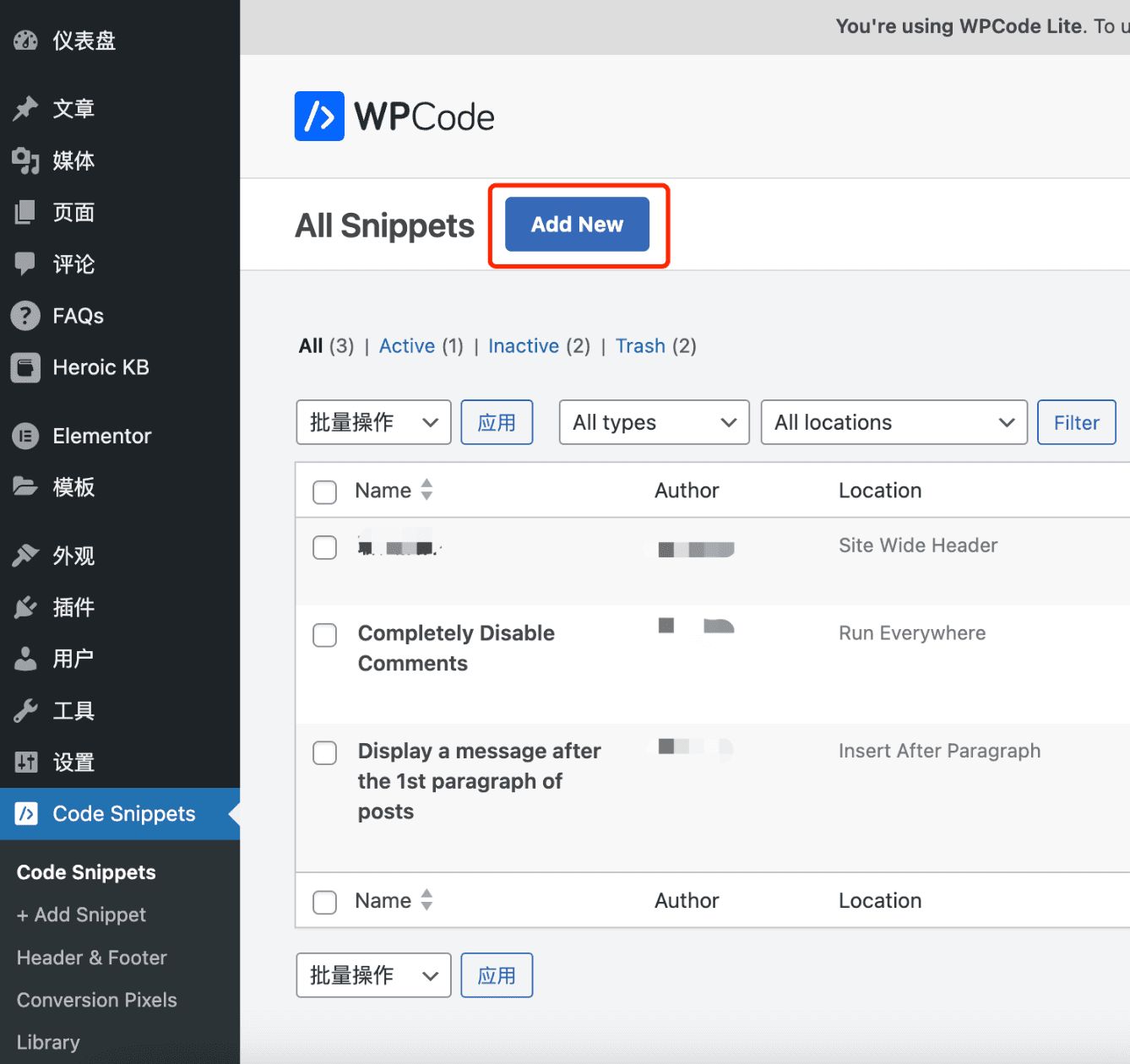1130x1064 pixels.
Task: Sort by Name using header arrows
Action: (426, 490)
